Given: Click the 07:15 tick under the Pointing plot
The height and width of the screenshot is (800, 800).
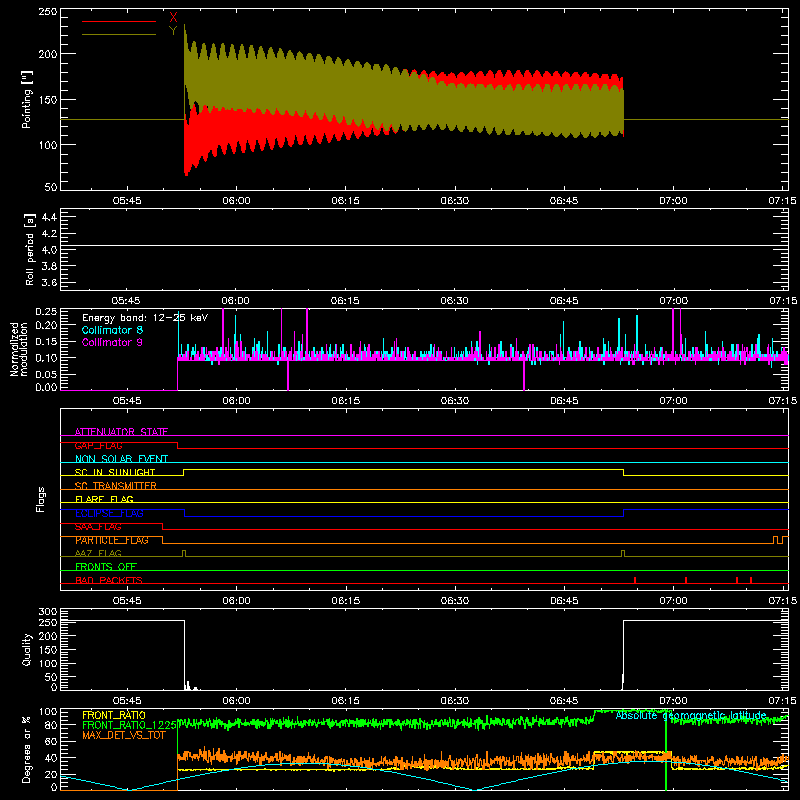Looking at the screenshot, I should (782, 201).
